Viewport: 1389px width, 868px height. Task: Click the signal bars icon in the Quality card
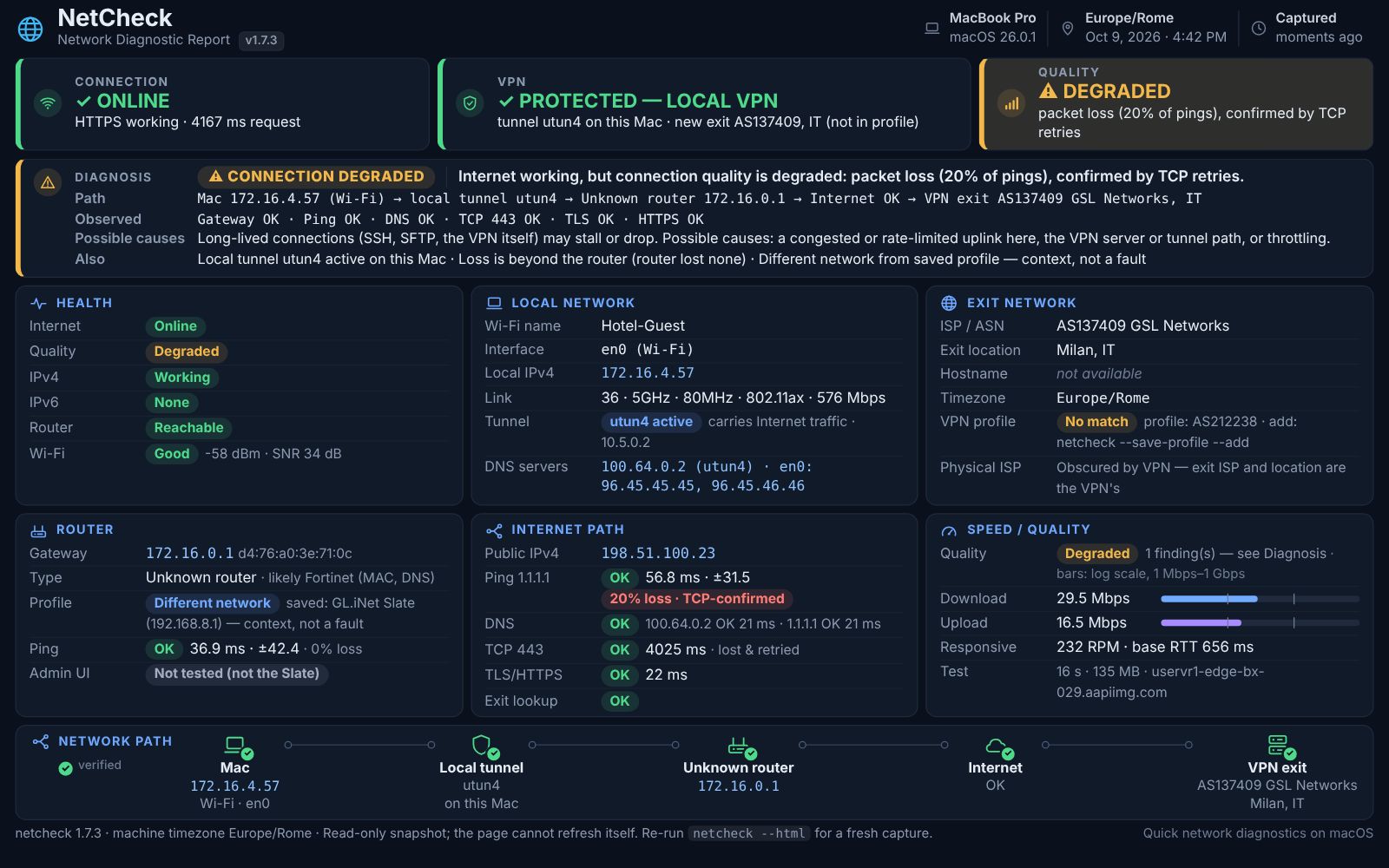pos(1011,103)
